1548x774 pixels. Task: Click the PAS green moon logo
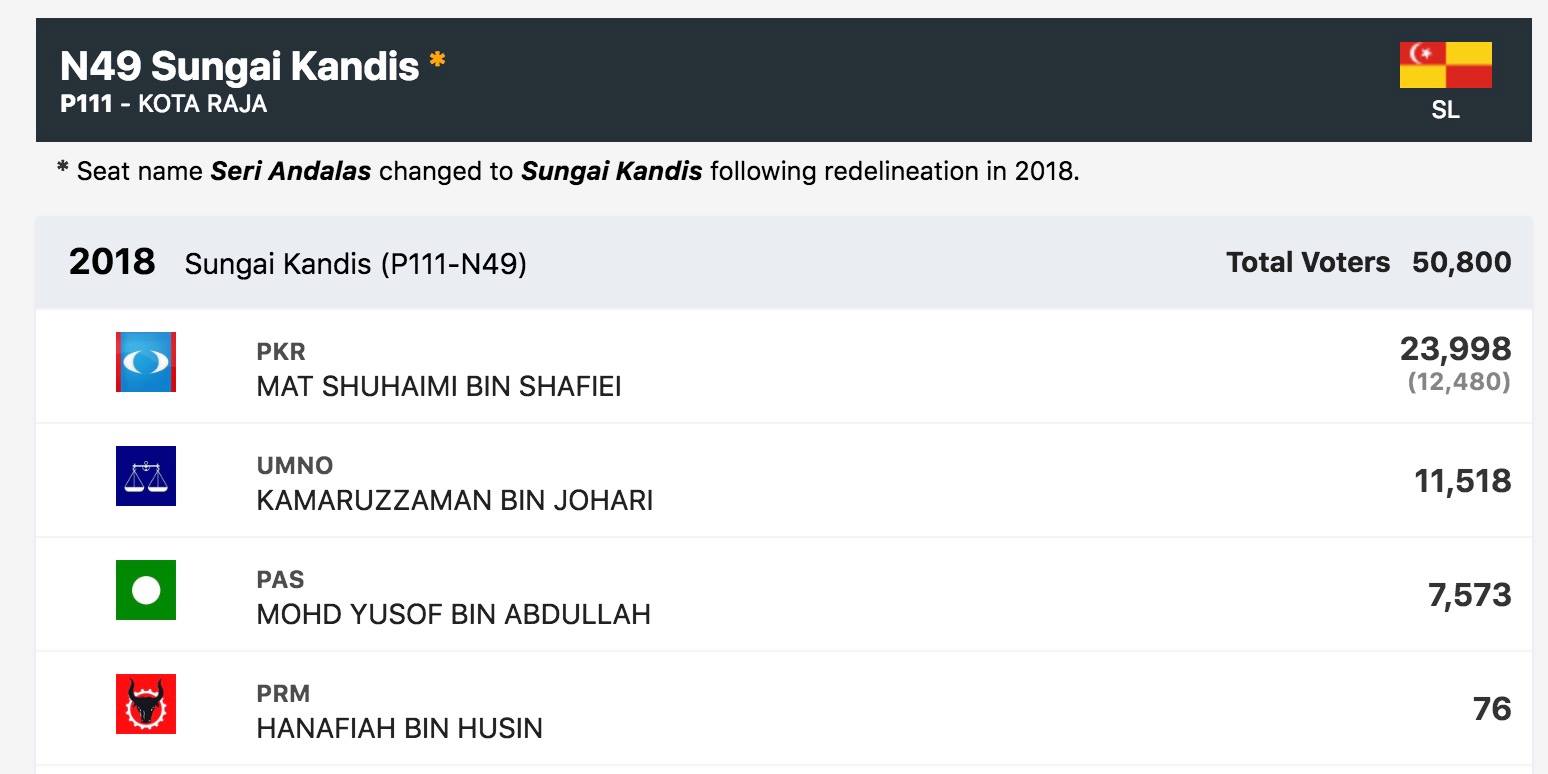(146, 590)
